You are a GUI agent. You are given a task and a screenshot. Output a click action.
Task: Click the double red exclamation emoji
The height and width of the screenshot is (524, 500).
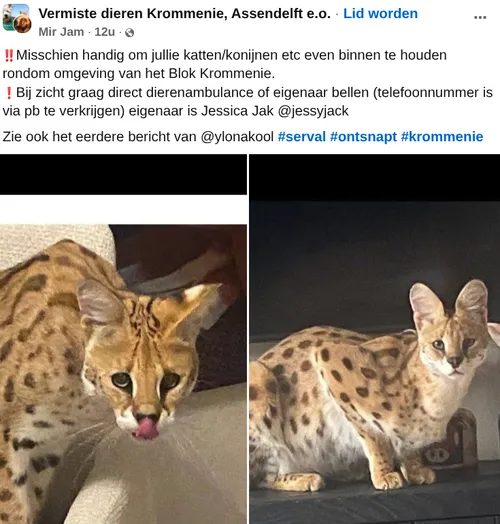(x=9, y=55)
